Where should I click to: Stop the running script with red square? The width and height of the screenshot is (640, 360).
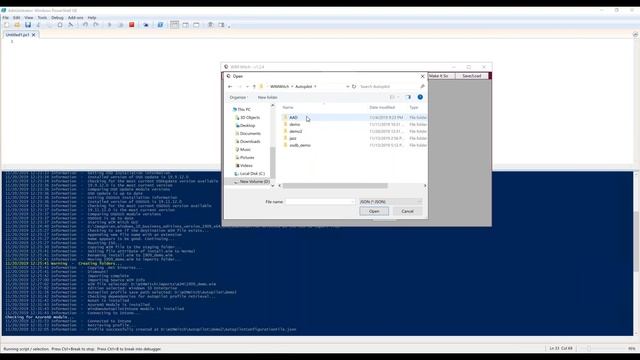click(x=131, y=25)
